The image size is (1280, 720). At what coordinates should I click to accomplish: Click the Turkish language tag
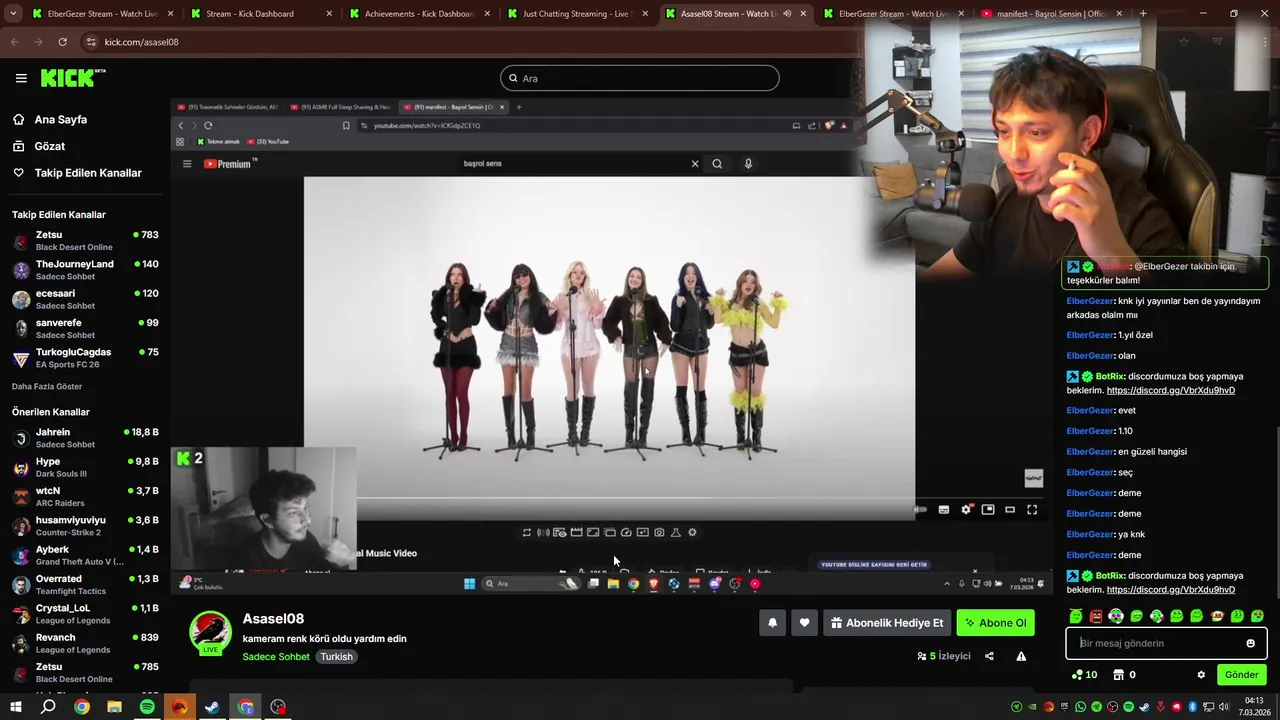tap(336, 657)
